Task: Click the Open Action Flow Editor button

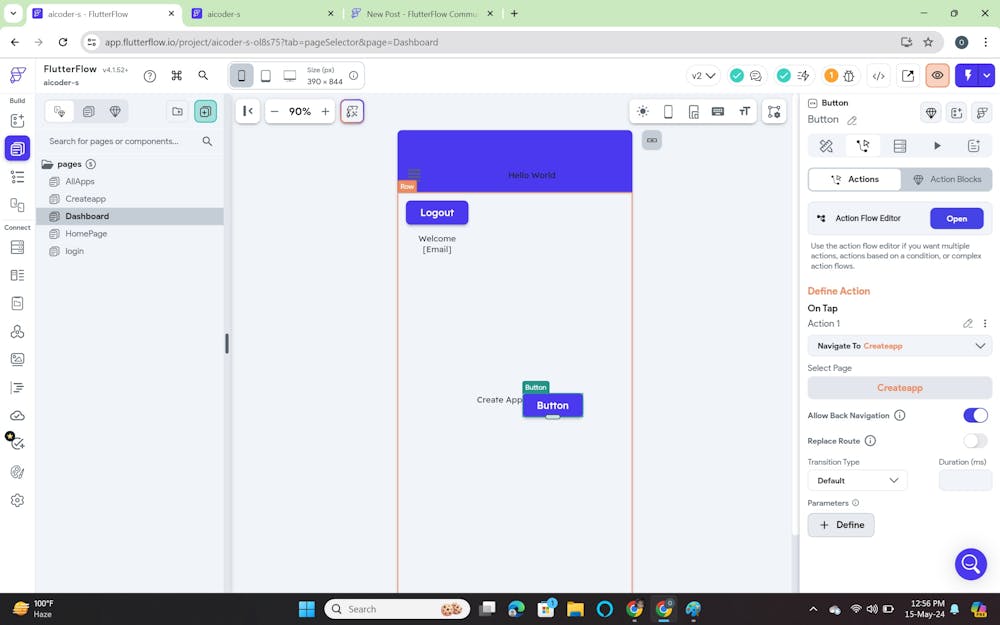Action: (x=956, y=218)
